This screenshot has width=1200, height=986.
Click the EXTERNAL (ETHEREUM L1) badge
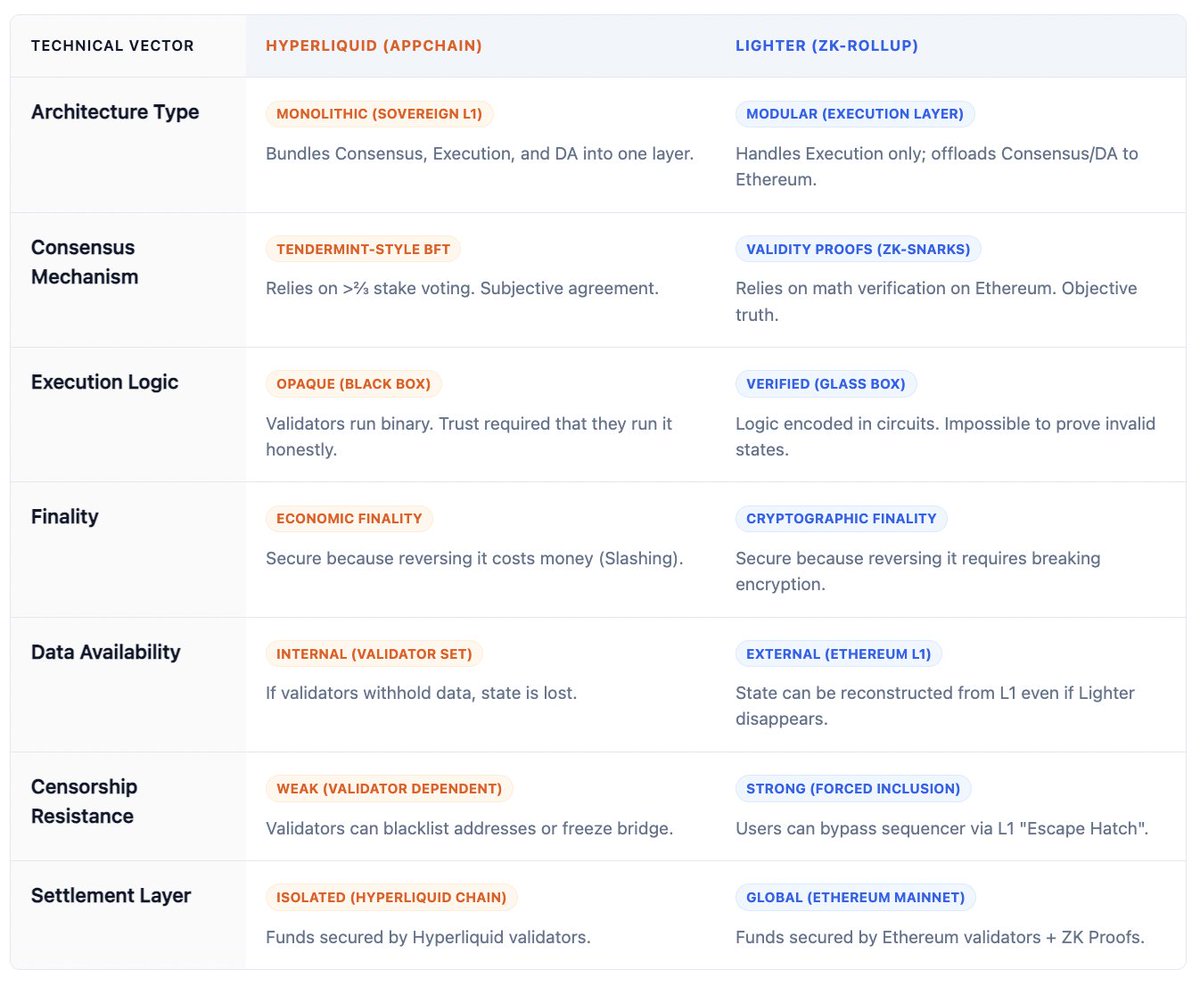point(838,654)
